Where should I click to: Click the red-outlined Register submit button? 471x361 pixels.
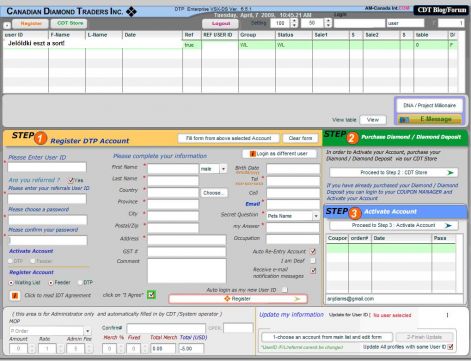coord(238,299)
